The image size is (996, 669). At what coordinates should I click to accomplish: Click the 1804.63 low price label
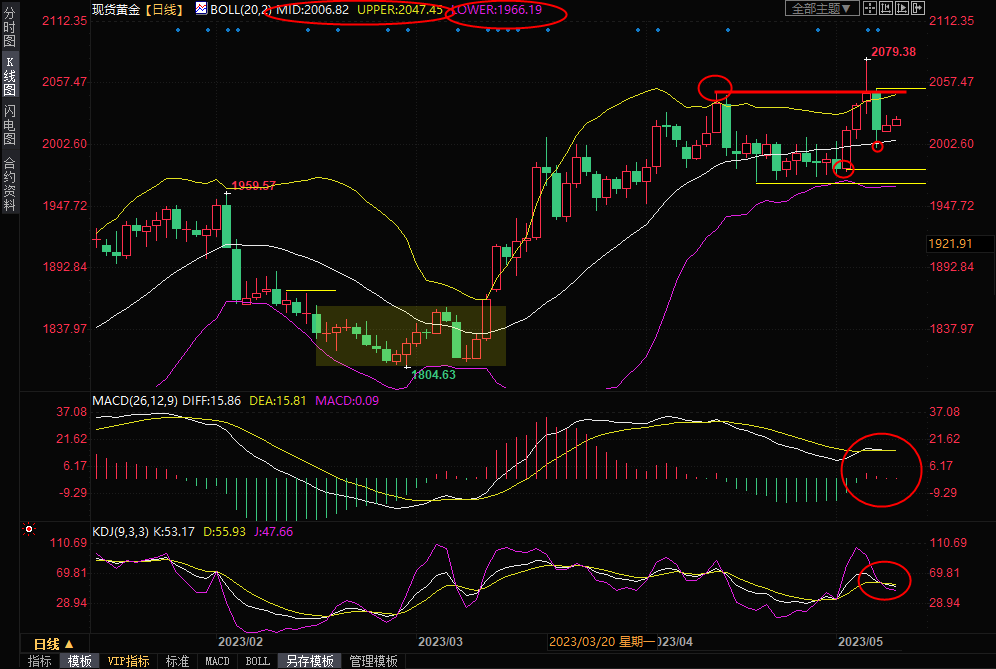433,375
